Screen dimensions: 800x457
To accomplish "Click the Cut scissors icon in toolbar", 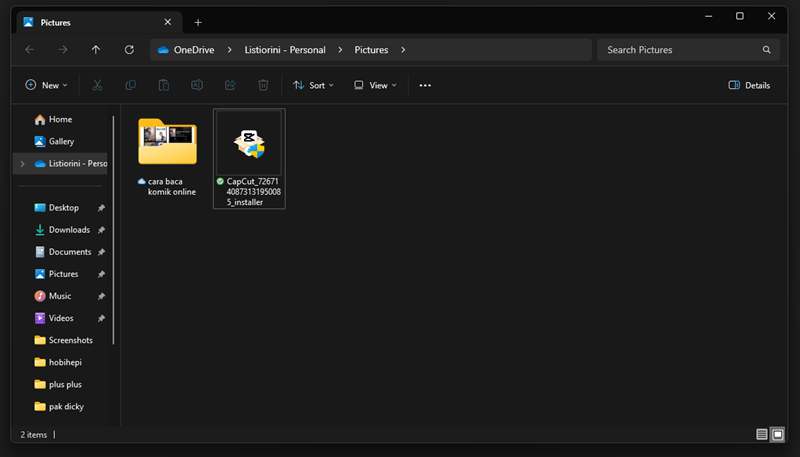I will click(97, 86).
